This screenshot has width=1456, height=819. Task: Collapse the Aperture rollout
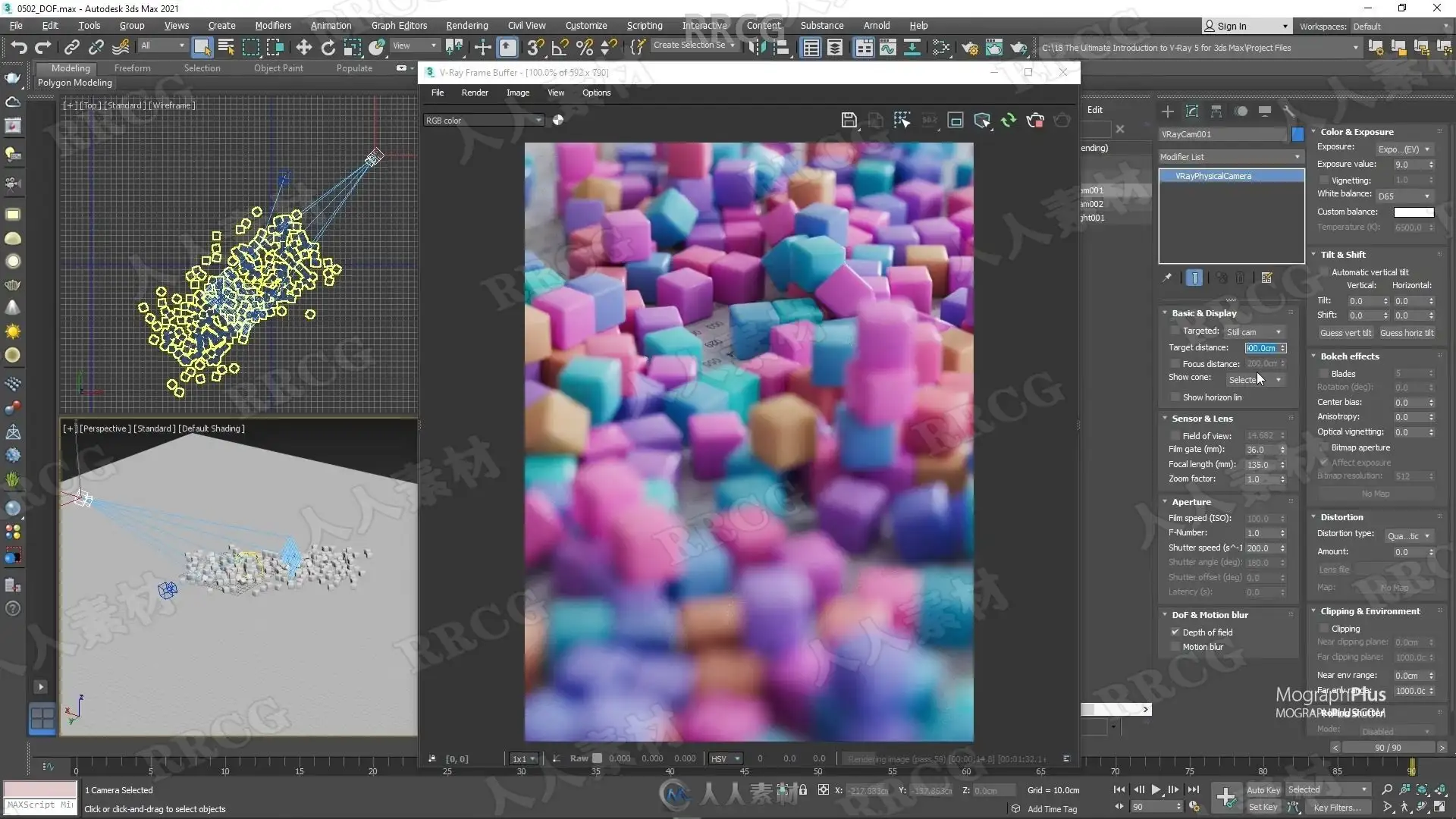point(1191,502)
